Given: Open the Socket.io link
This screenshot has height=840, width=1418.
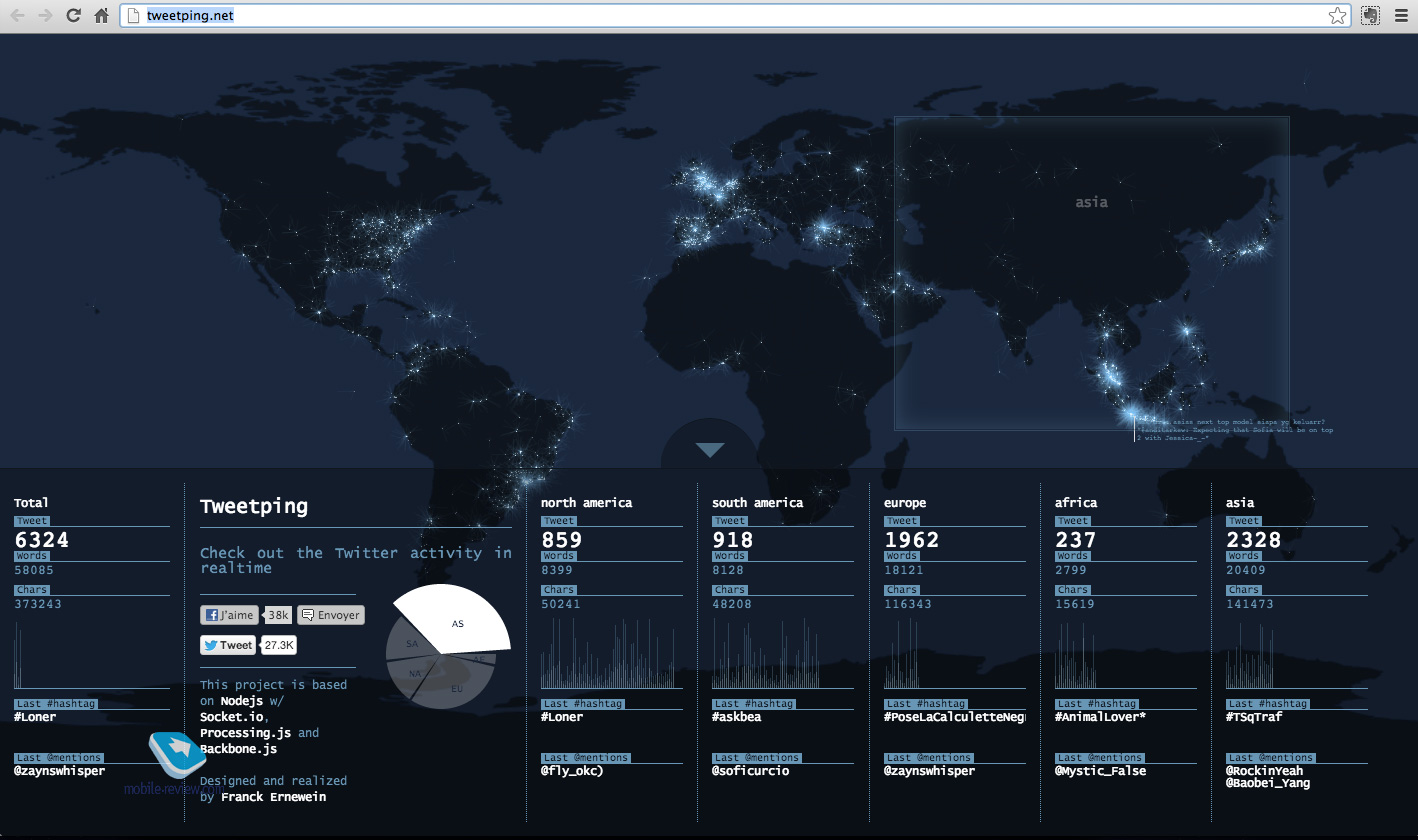Looking at the screenshot, I should pyautogui.click(x=232, y=717).
